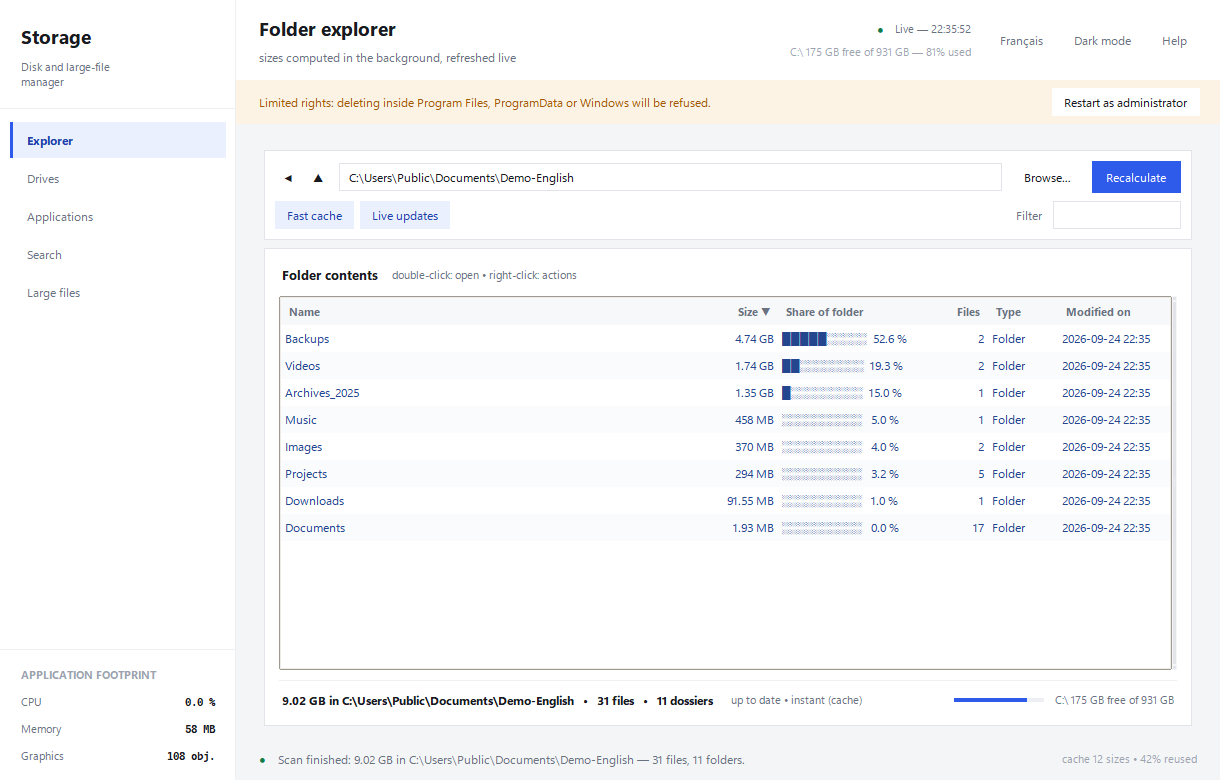Viewport: 1220px width, 780px height.
Task: Click the cache 12 sizes status text
Action: (1129, 760)
